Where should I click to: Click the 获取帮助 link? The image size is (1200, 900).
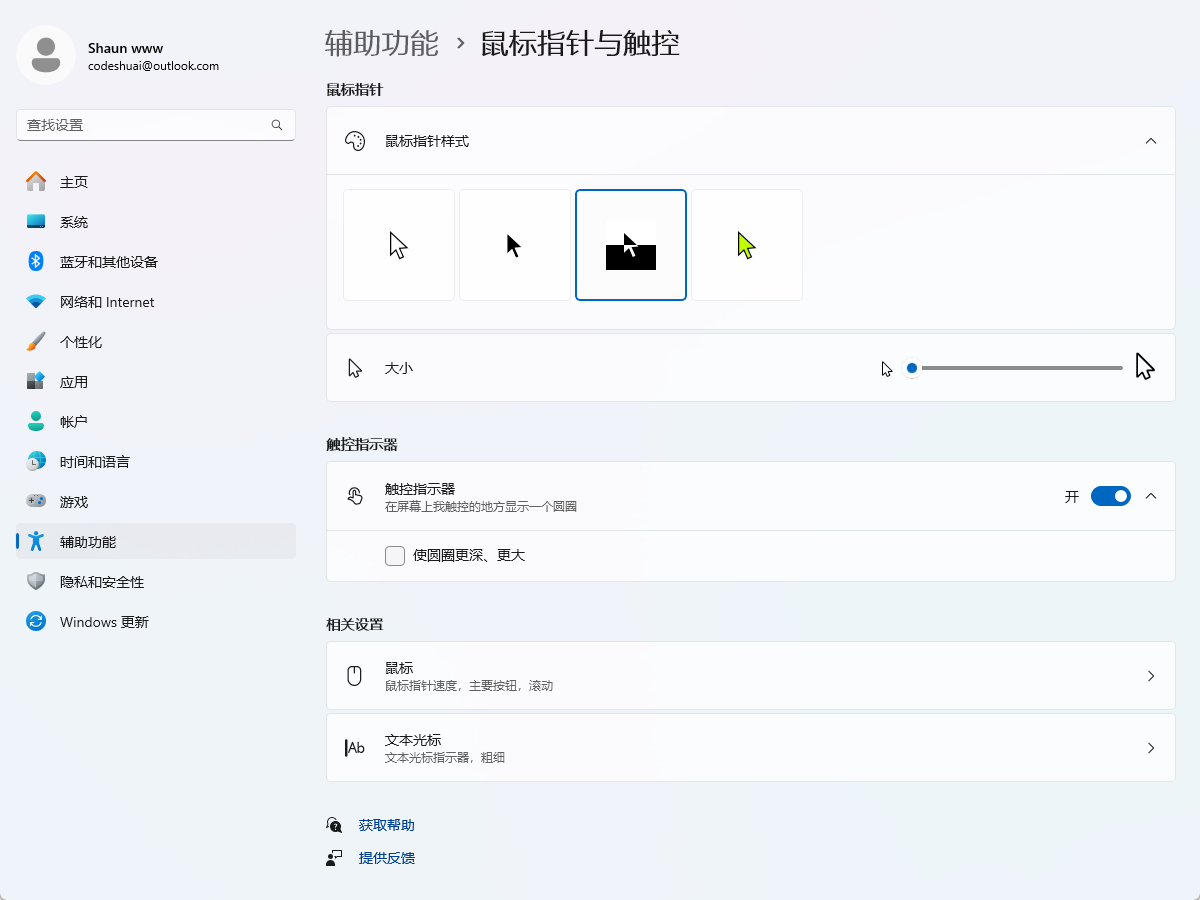point(385,824)
